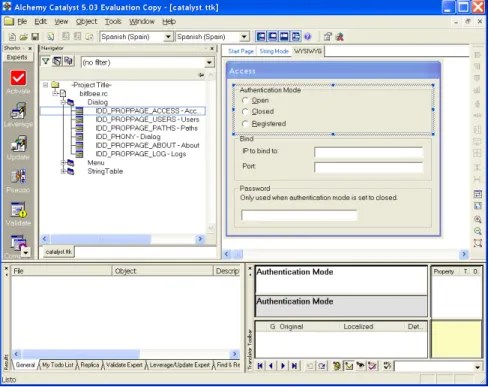Image resolution: width=491 pixels, height=387 pixels.
Task: Open the Edit menu
Action: pos(41,22)
